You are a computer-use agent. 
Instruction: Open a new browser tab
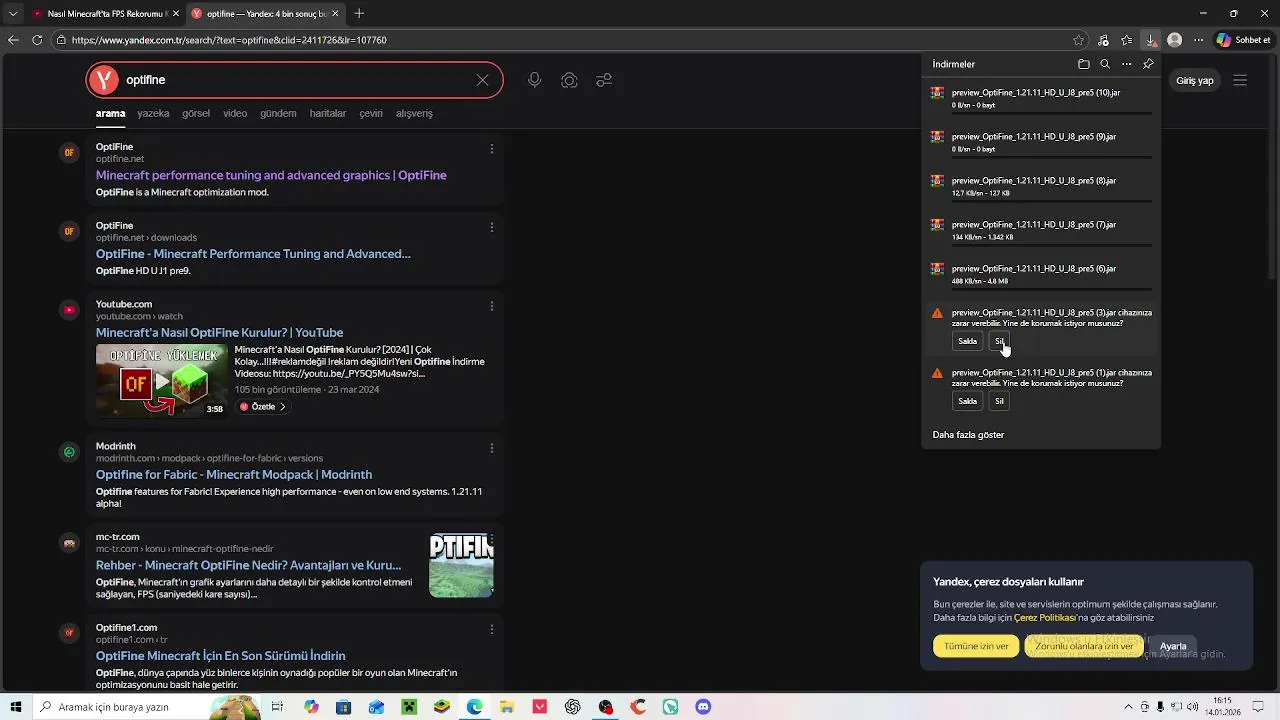pos(359,13)
